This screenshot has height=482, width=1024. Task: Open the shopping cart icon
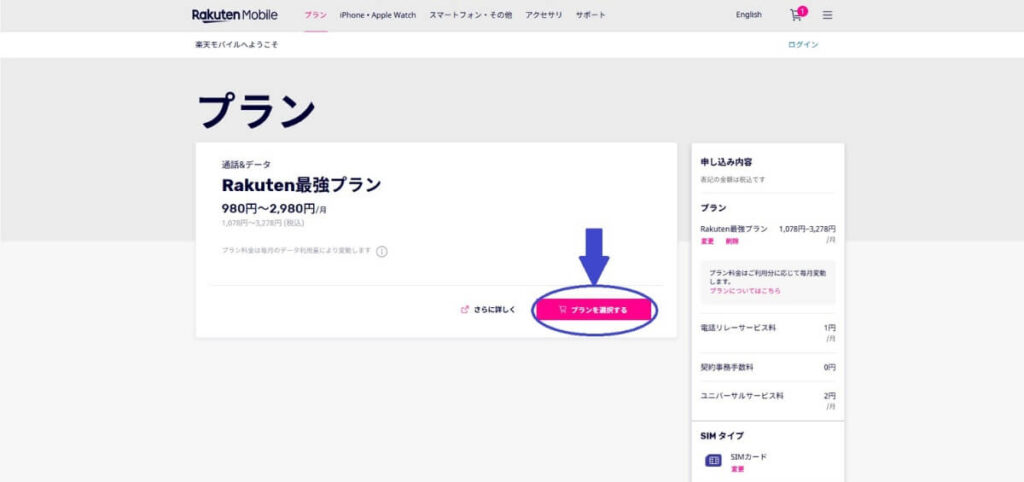click(x=795, y=15)
